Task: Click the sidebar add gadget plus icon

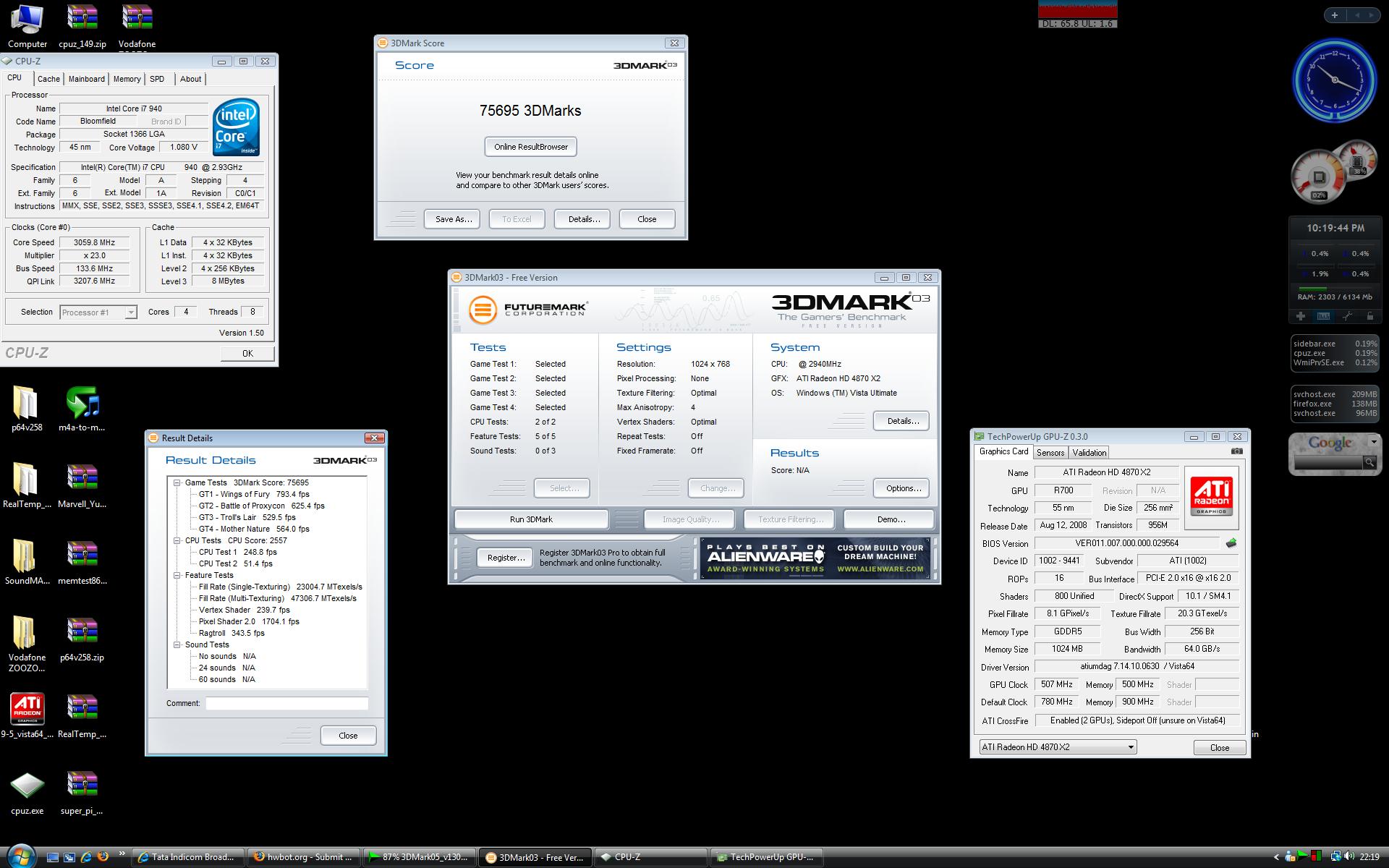Action: (x=1334, y=14)
